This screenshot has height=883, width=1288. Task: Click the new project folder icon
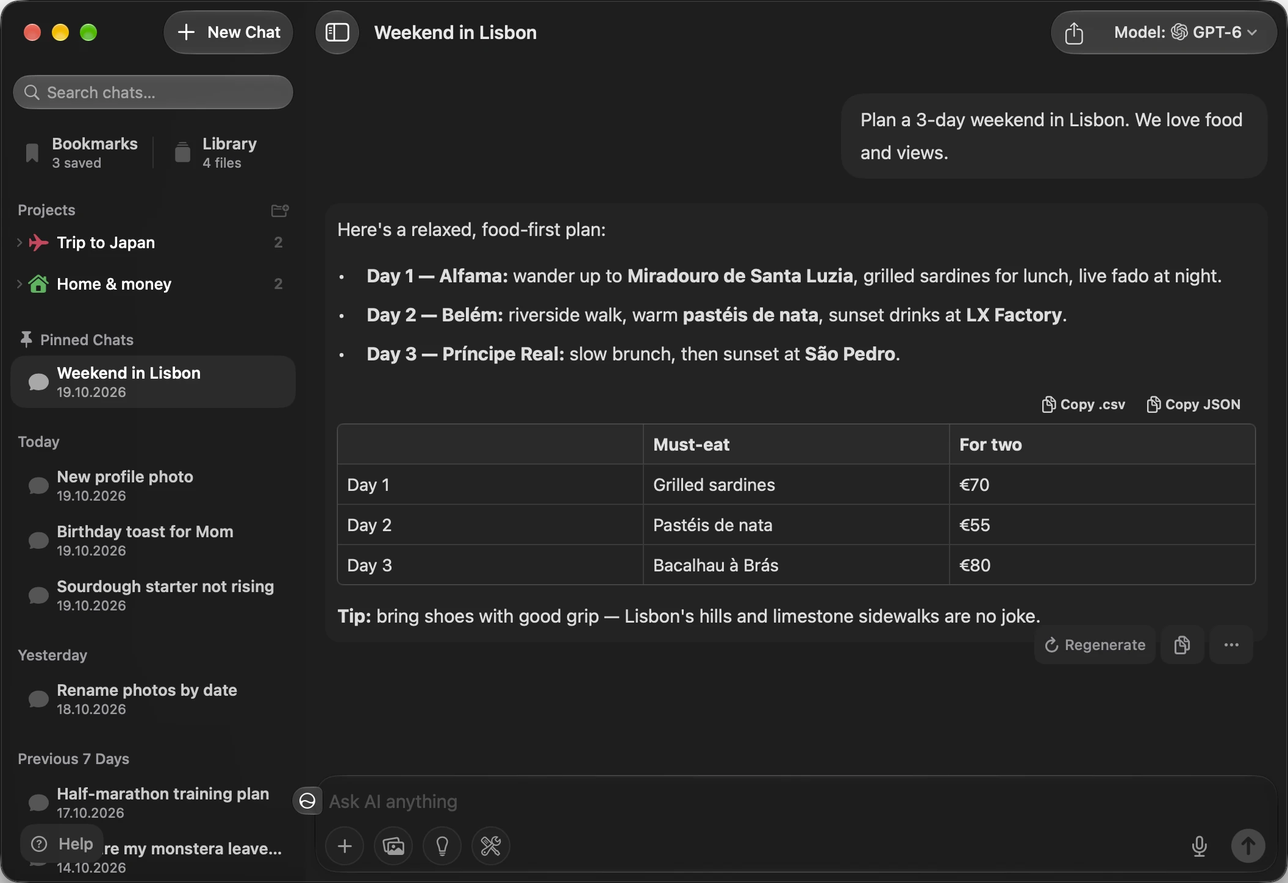tap(280, 210)
